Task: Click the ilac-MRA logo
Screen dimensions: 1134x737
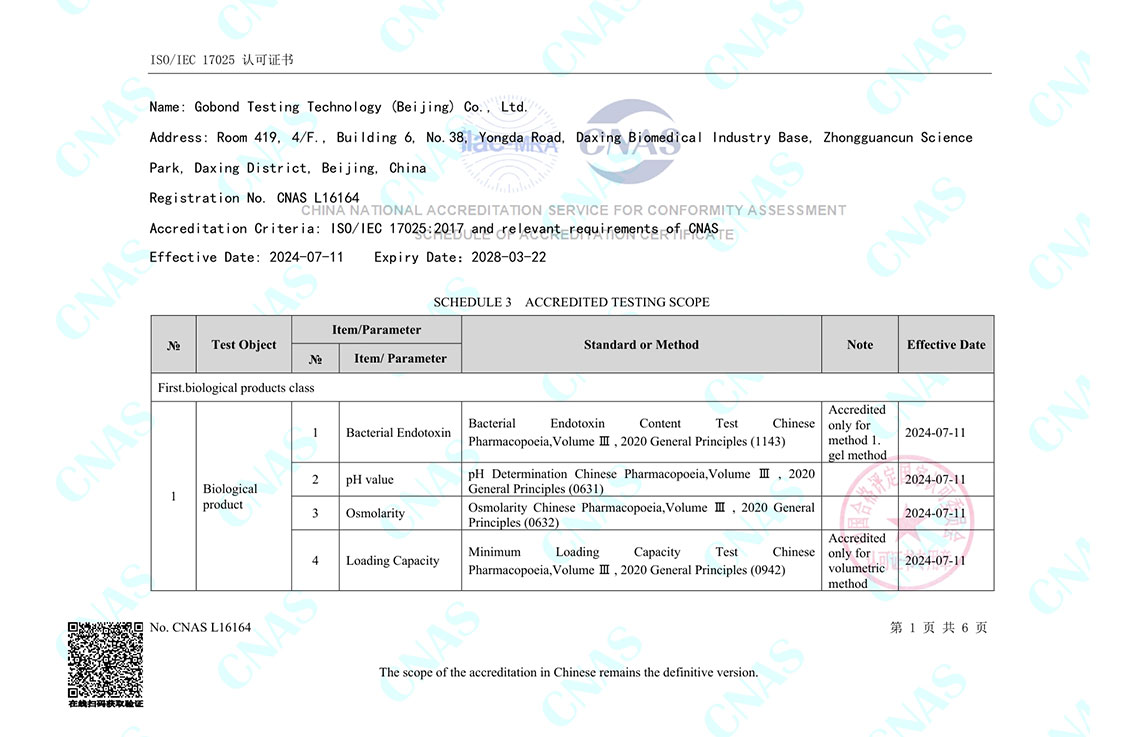Action: pyautogui.click(x=511, y=144)
